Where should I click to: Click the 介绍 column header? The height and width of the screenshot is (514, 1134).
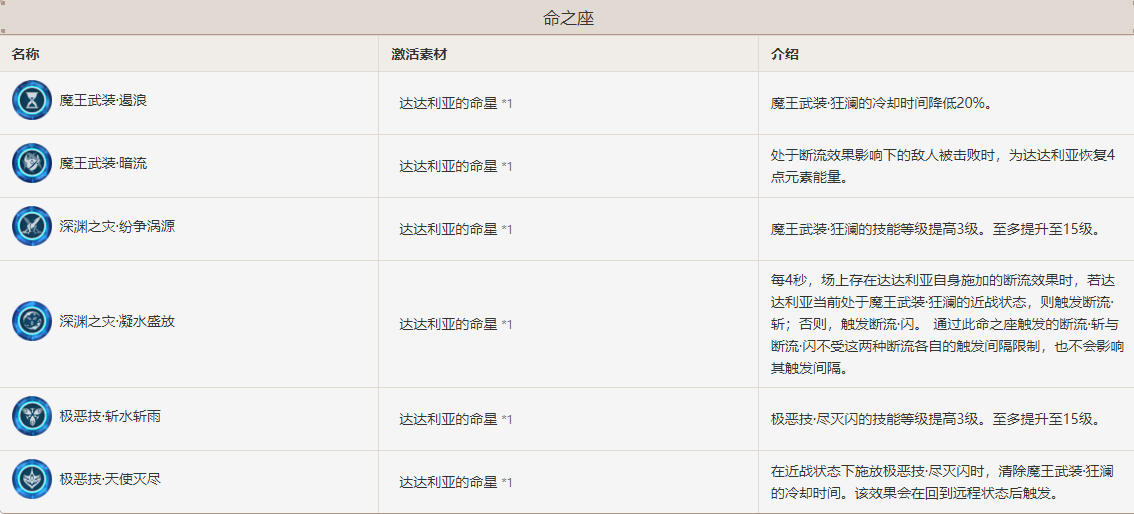(x=785, y=54)
